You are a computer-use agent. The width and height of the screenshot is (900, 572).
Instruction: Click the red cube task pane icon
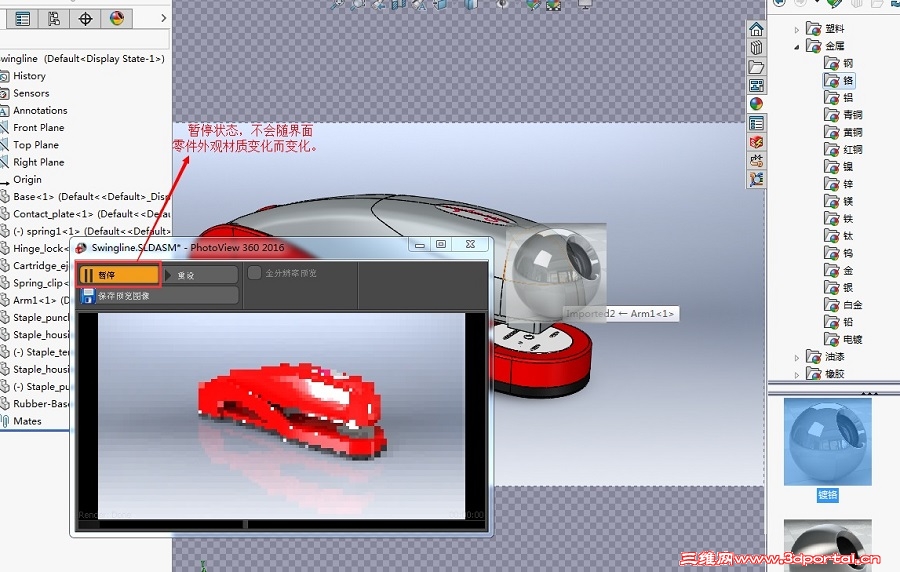(x=757, y=142)
